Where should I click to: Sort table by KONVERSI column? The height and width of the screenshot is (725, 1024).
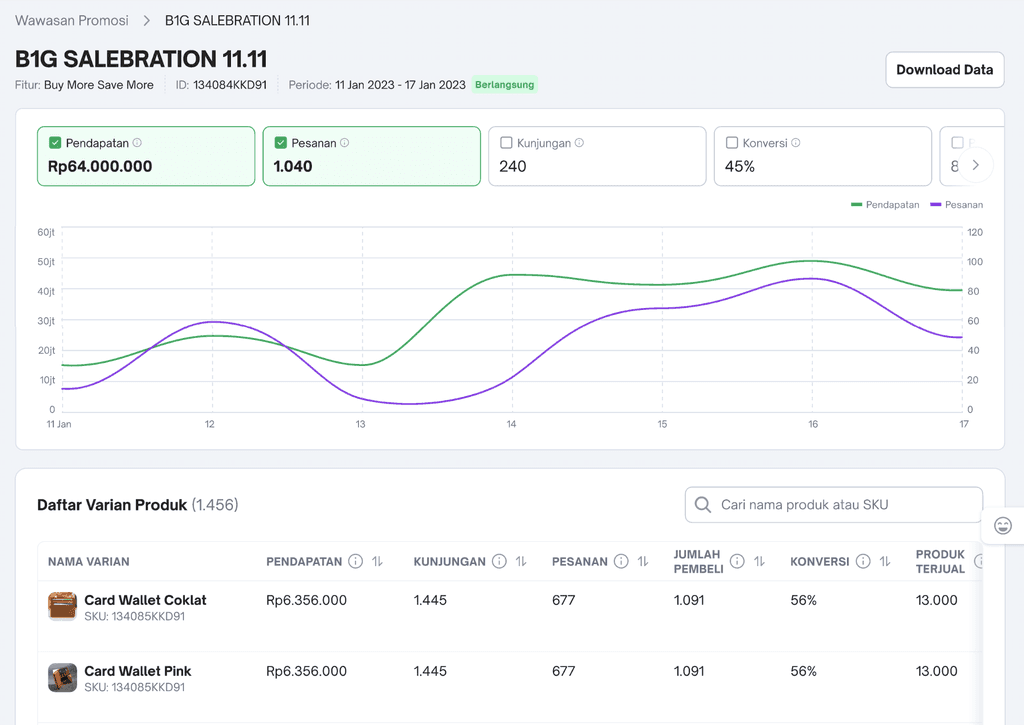pyautogui.click(x=885, y=561)
